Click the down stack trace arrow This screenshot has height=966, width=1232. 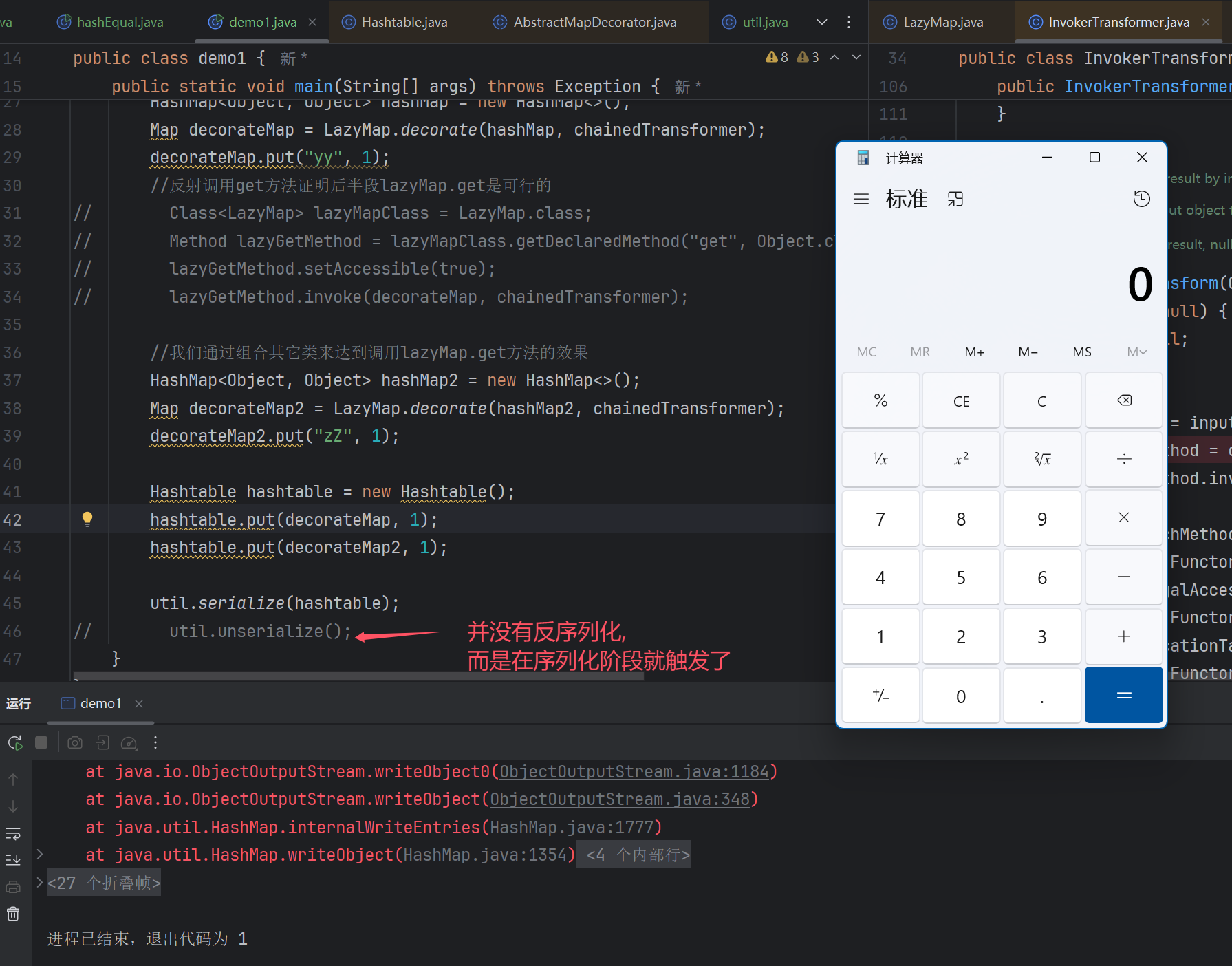pos(13,806)
